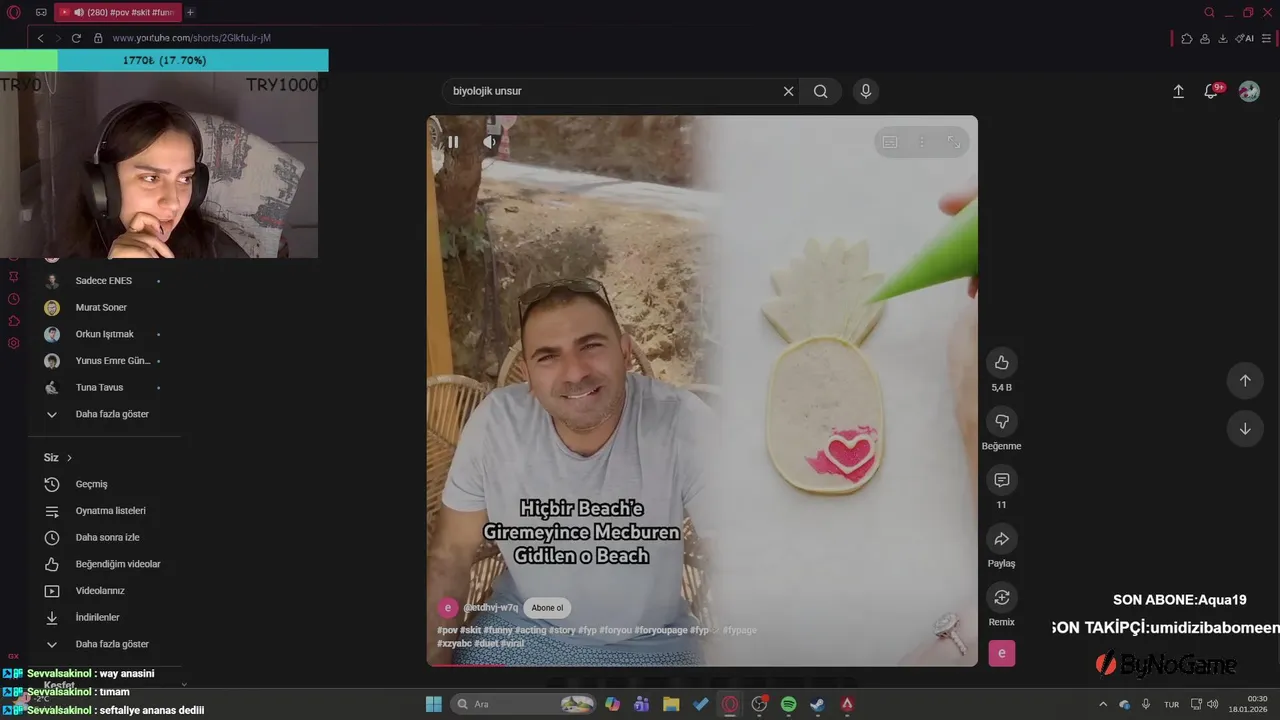View site security lock info
1280x720 pixels.
point(98,38)
